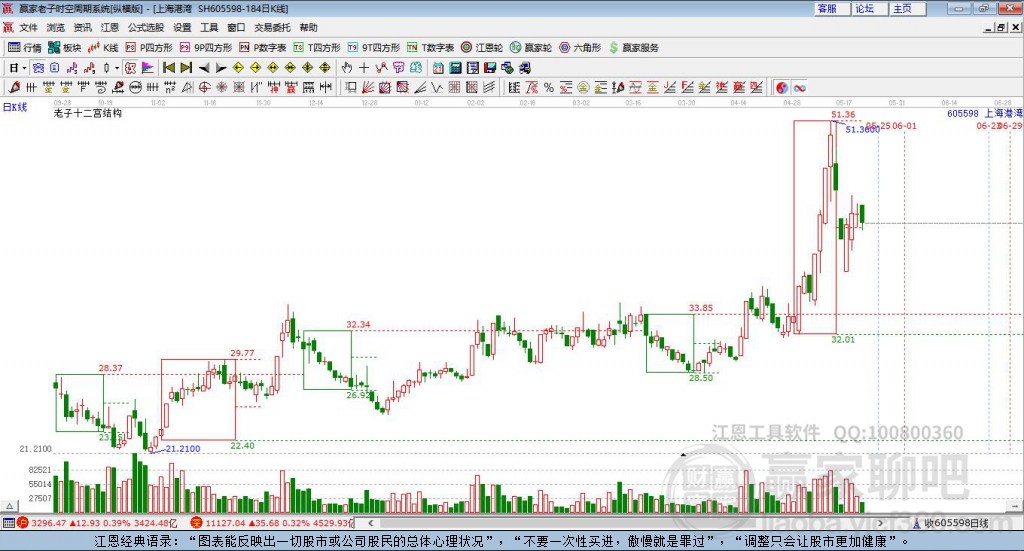Open the 公式选股 menu
The image size is (1024, 551).
[x=146, y=27]
